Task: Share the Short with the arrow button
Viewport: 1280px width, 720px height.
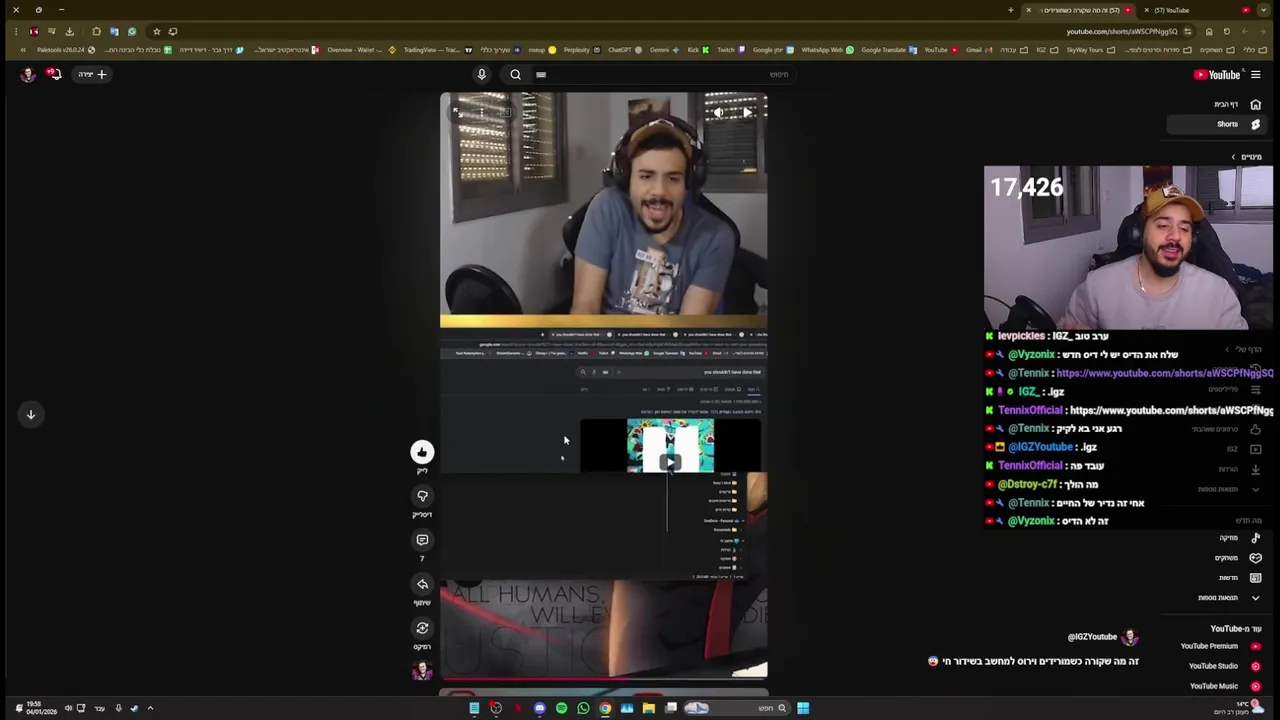Action: click(x=422, y=584)
